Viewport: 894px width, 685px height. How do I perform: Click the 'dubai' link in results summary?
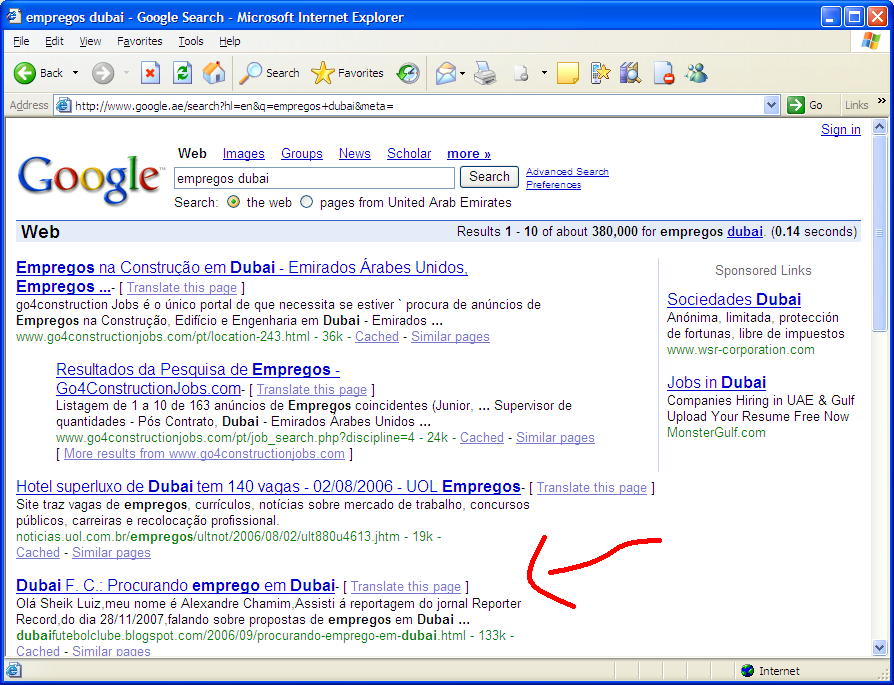coord(745,232)
